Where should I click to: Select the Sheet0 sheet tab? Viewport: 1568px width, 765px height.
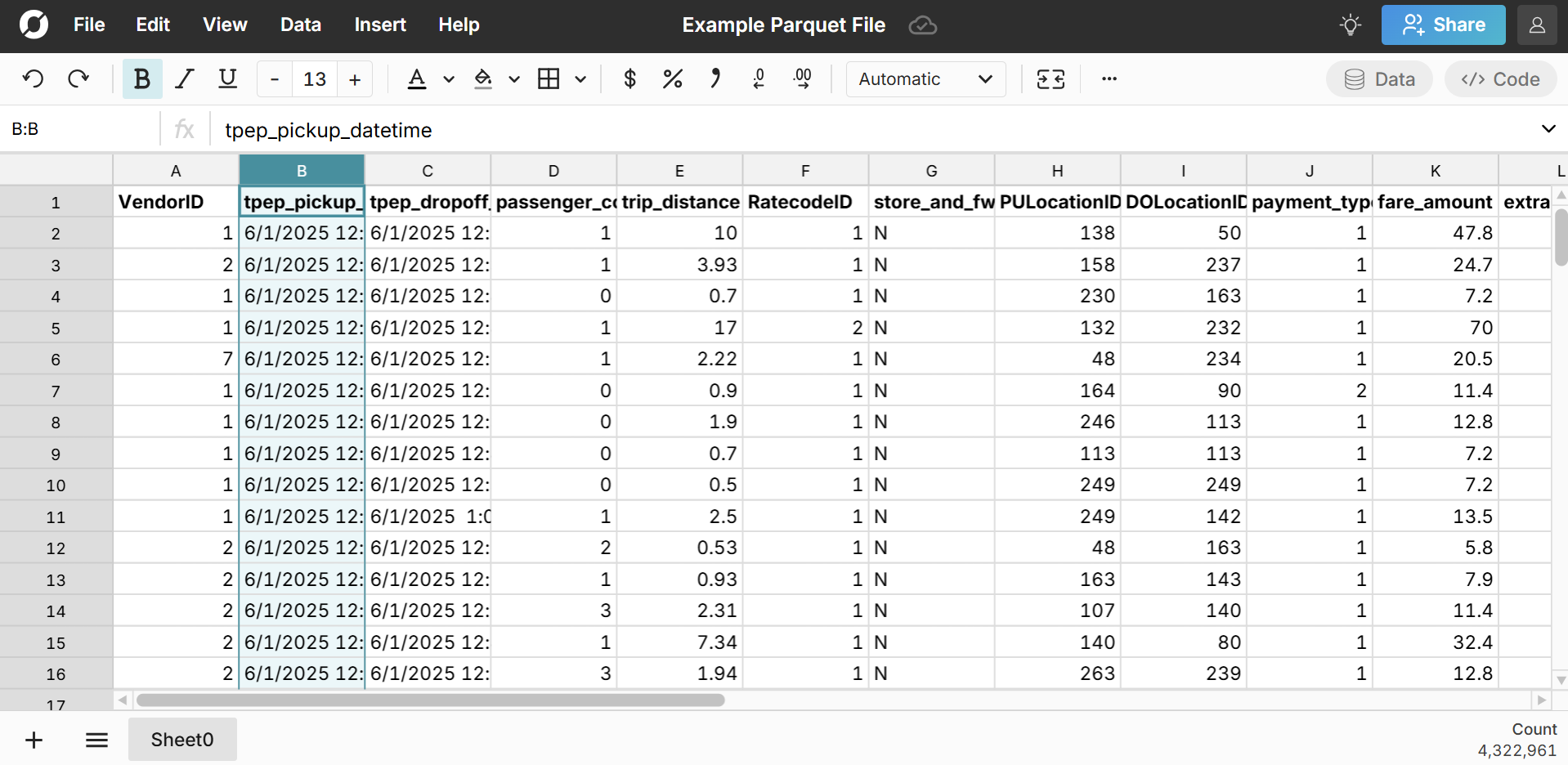click(182, 740)
